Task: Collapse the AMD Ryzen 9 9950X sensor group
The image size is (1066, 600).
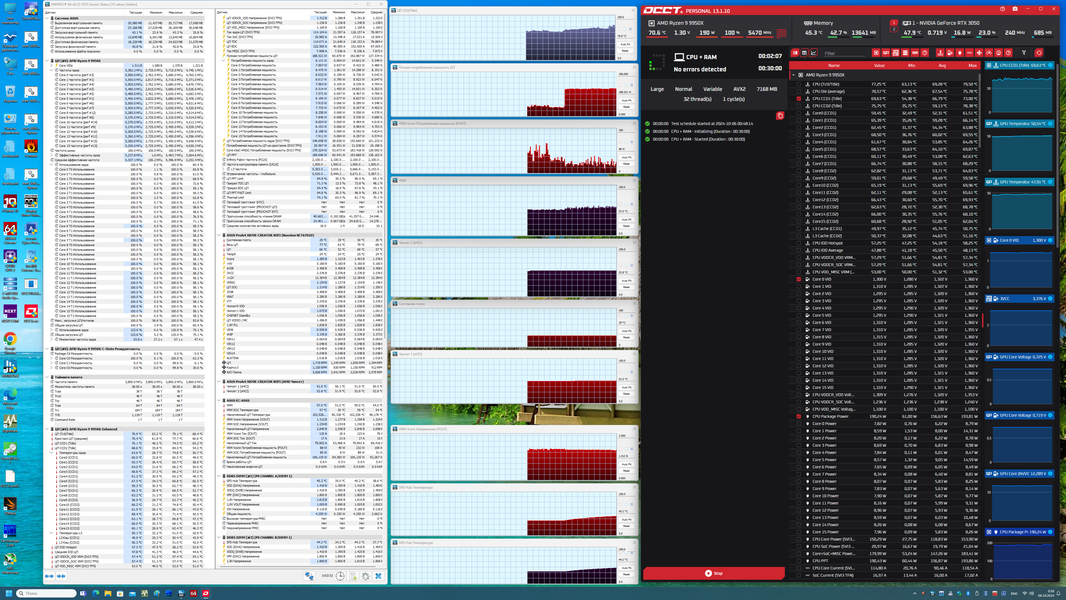Action: [x=793, y=75]
